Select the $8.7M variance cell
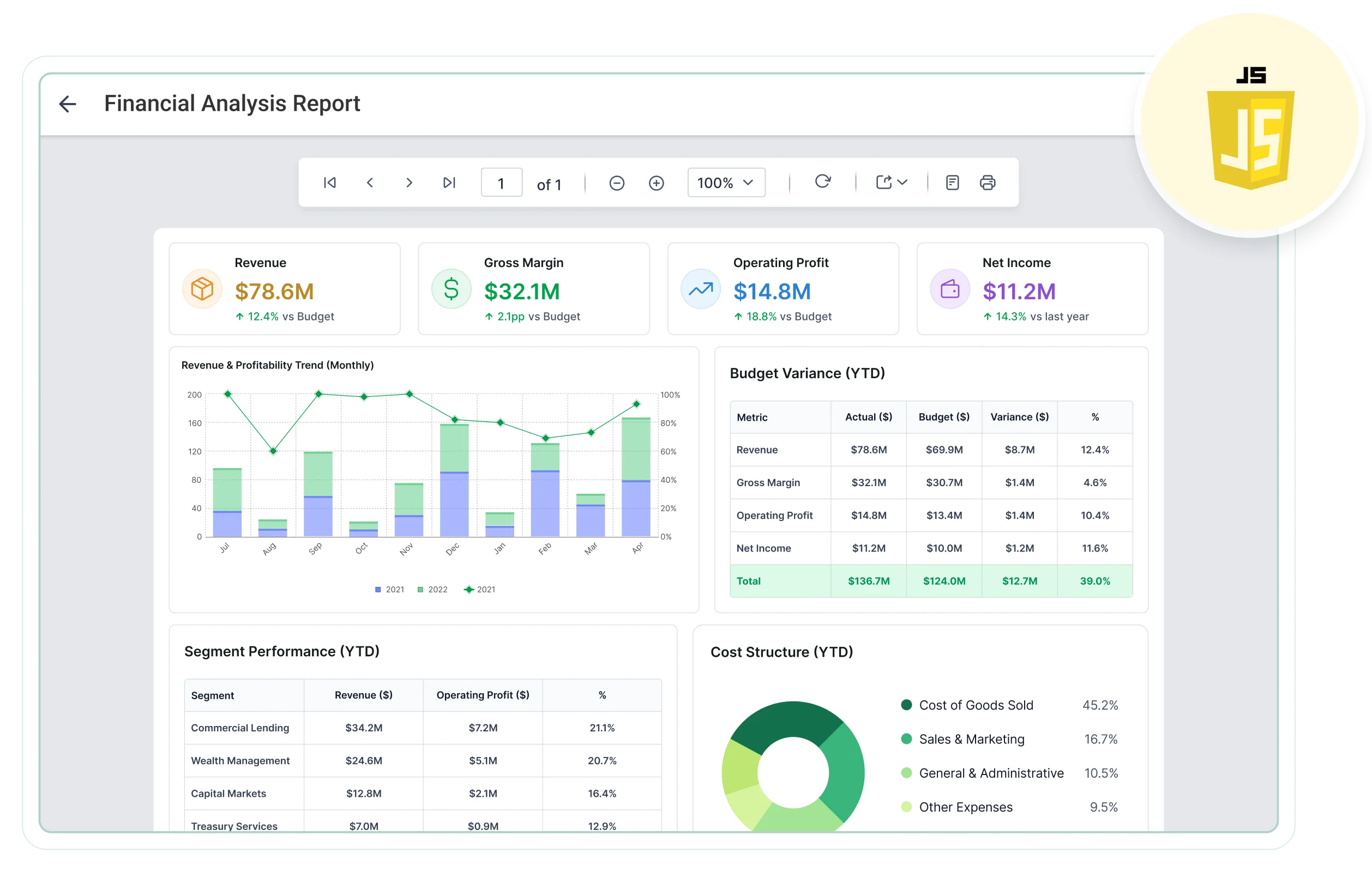The width and height of the screenshot is (1372, 872). (x=1019, y=450)
